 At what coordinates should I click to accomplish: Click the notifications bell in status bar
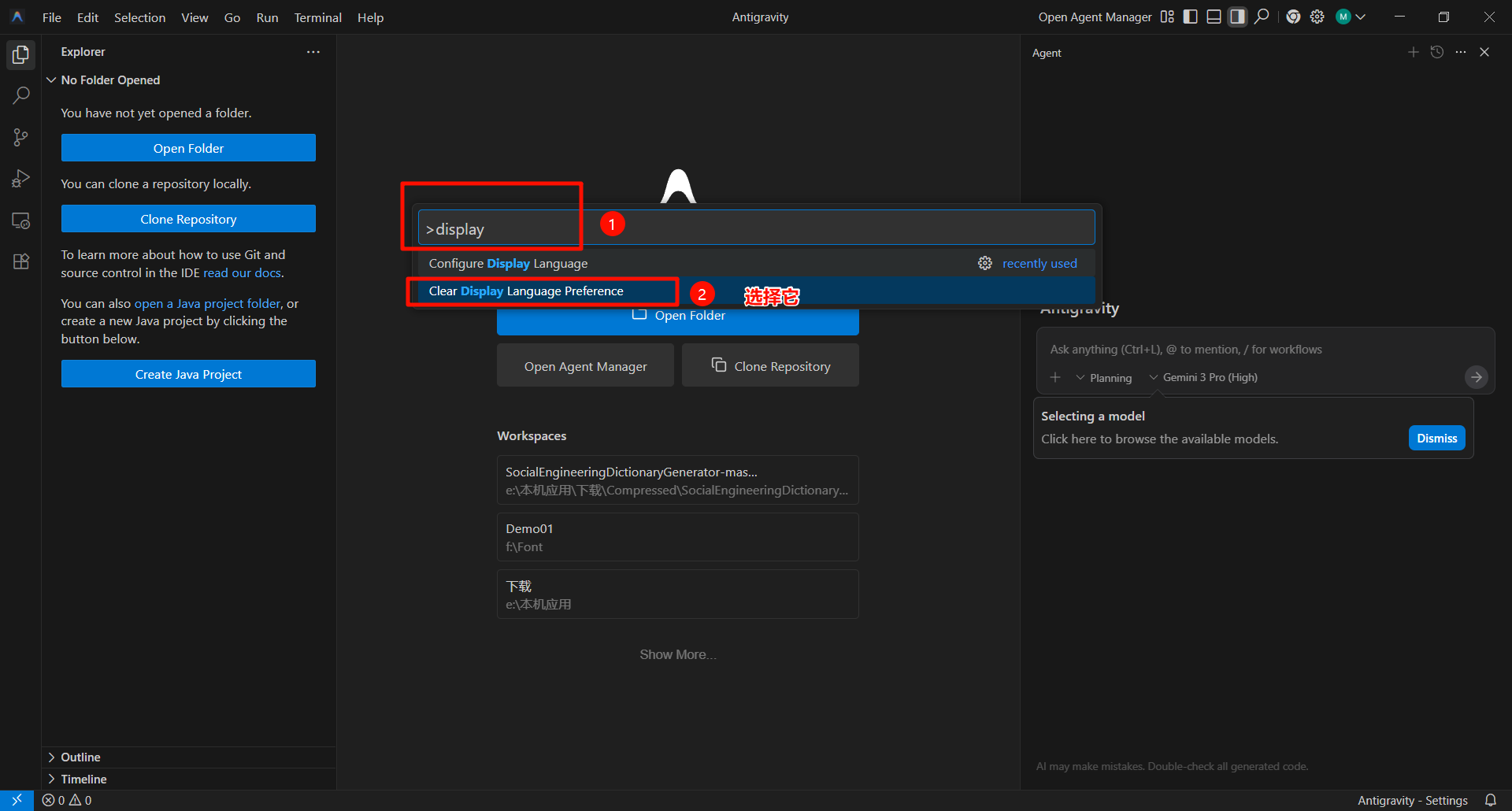coord(1490,800)
